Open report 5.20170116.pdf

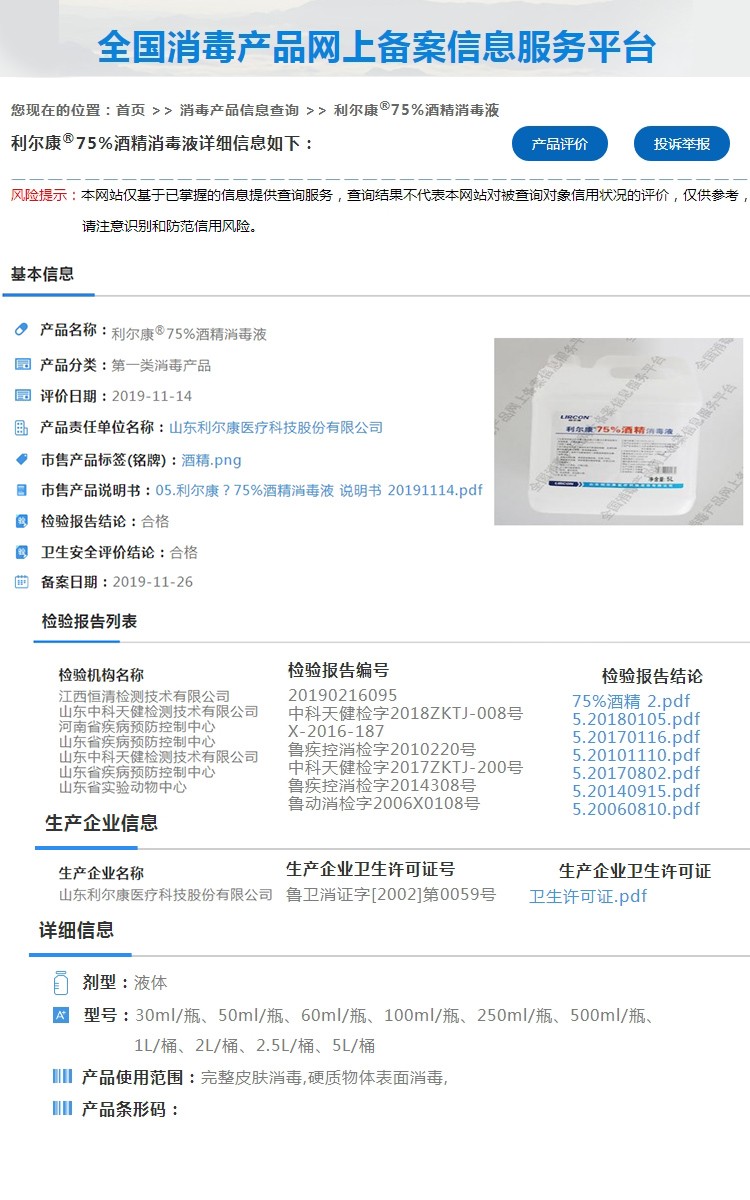(636, 738)
